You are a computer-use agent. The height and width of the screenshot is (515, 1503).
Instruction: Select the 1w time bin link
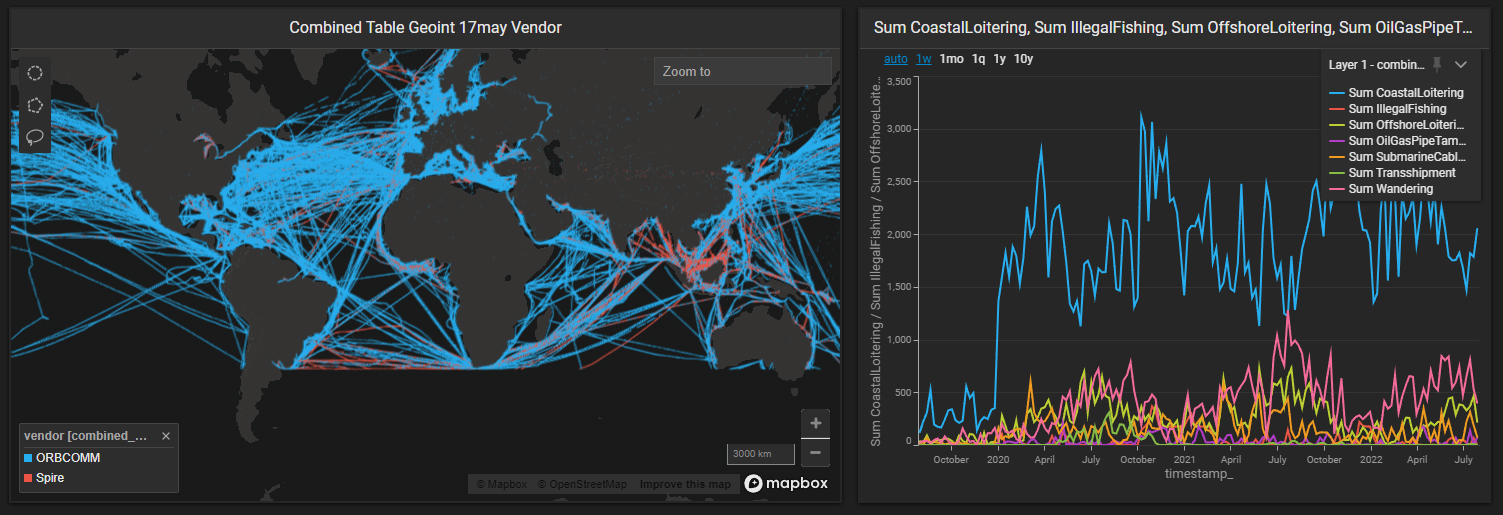(924, 59)
